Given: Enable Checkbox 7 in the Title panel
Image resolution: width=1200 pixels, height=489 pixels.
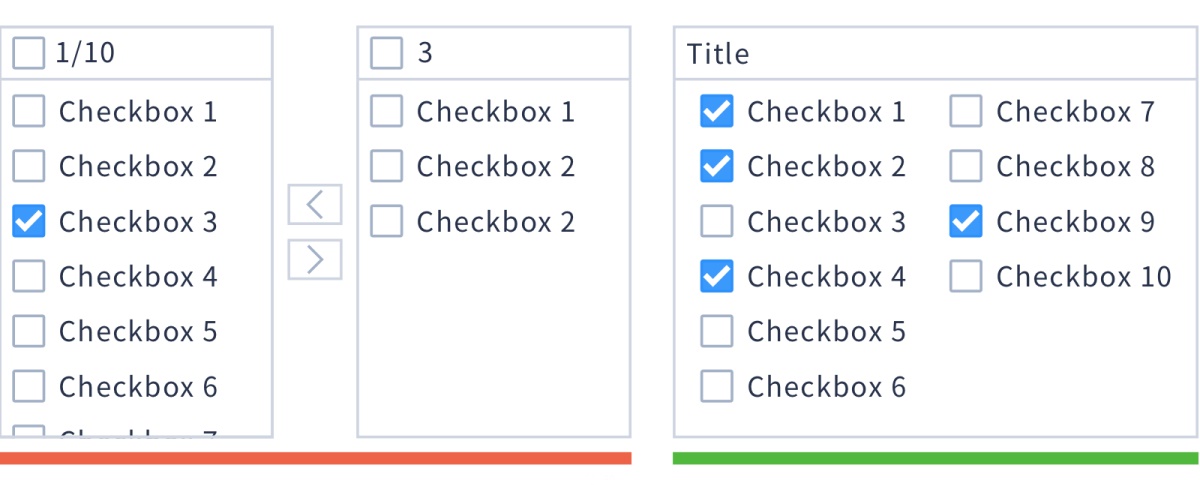Looking at the screenshot, I should pos(965,111).
